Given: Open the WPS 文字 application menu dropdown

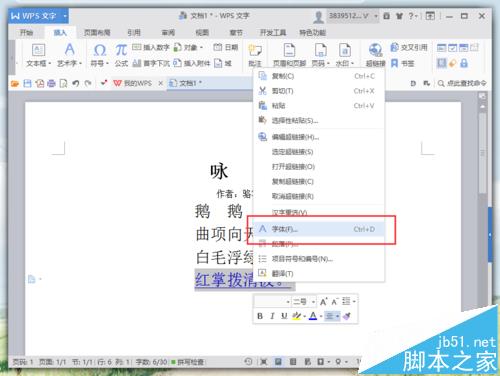Looking at the screenshot, I should [65, 16].
